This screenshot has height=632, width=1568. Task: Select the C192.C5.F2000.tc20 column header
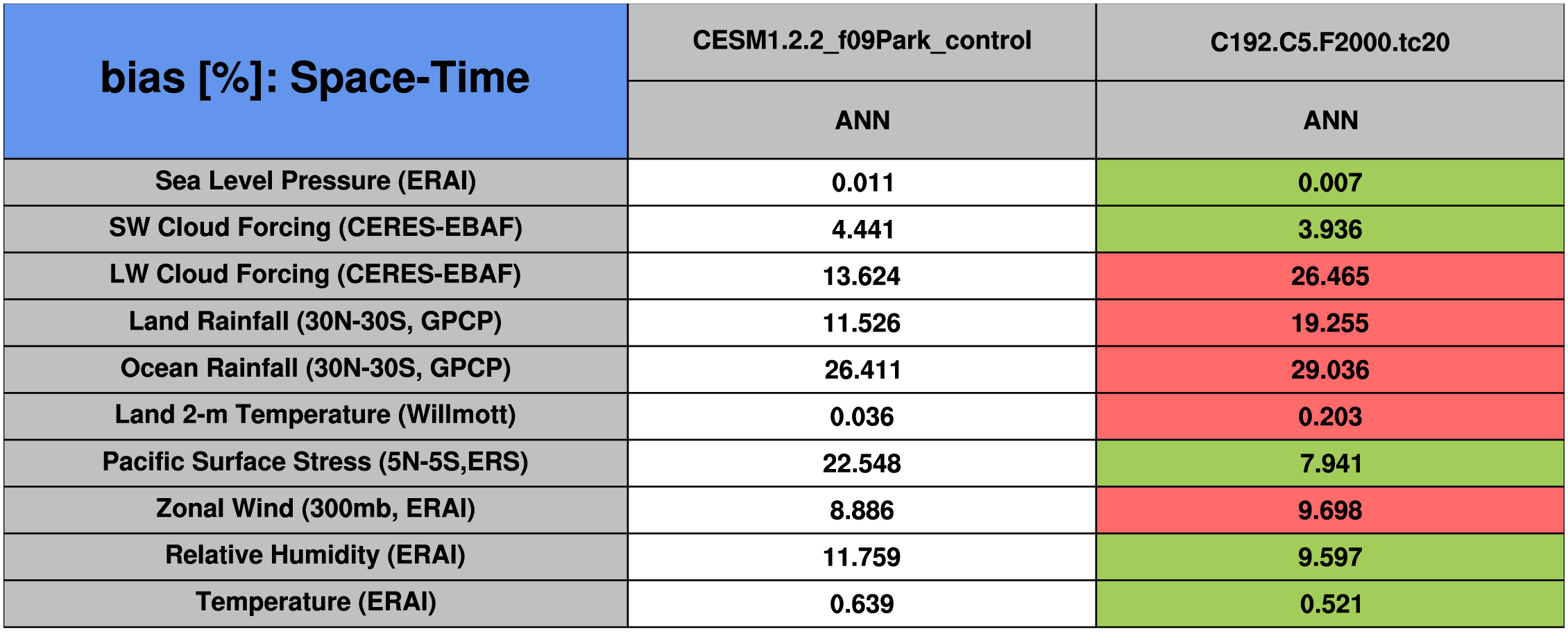coord(1329,42)
